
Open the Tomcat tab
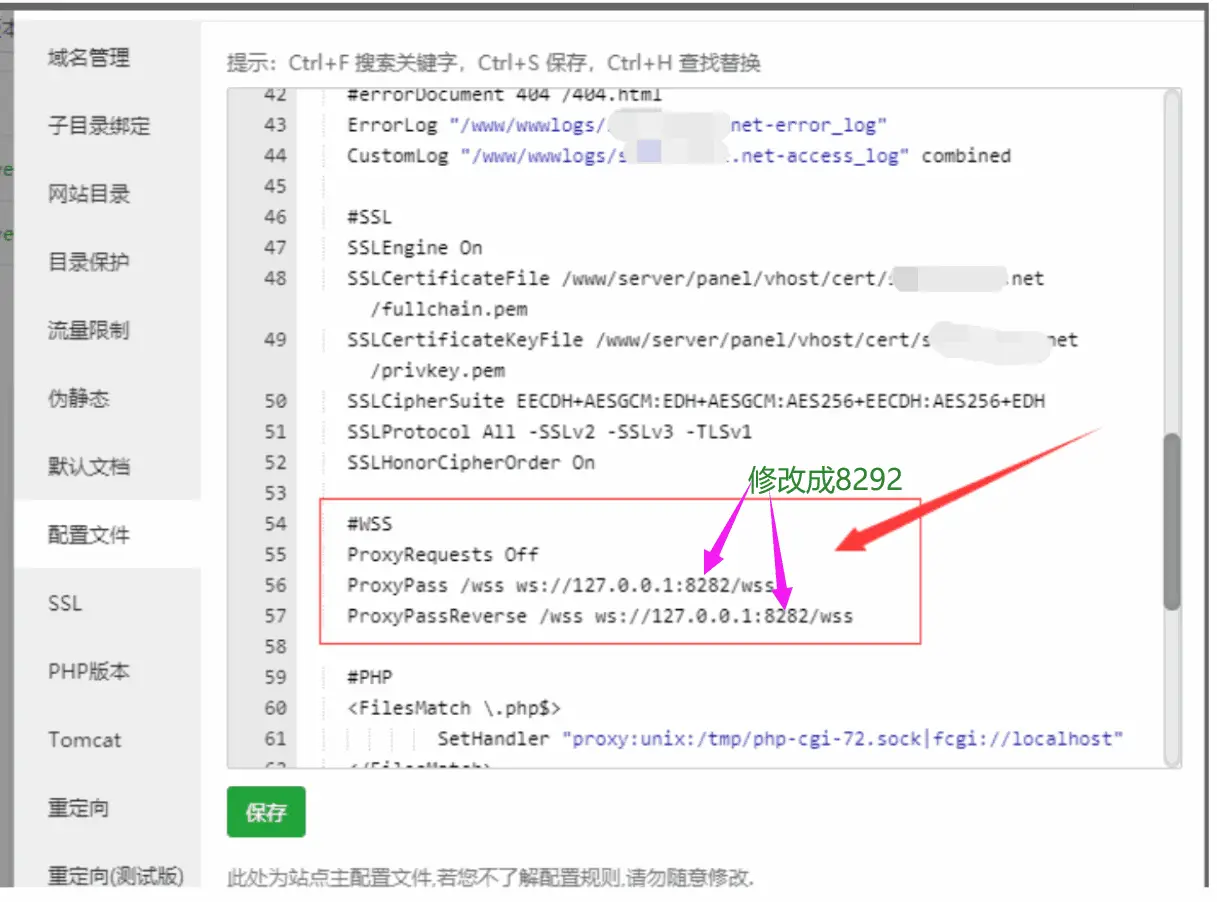84,740
